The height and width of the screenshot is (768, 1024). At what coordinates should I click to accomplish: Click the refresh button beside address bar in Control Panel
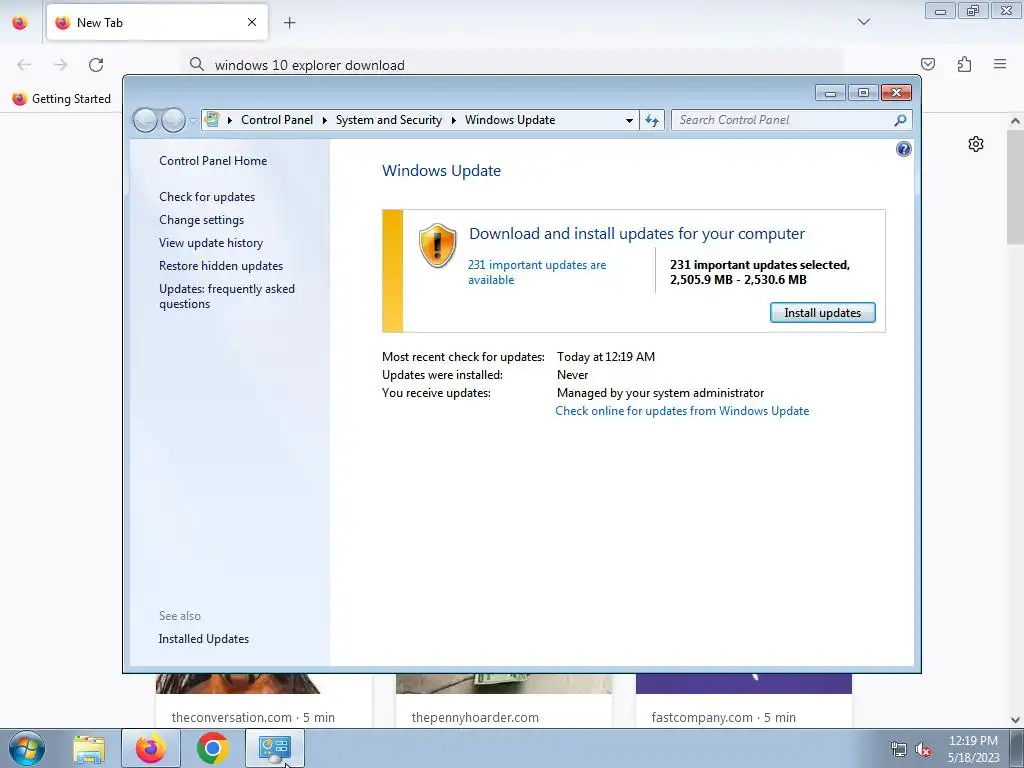tap(652, 120)
